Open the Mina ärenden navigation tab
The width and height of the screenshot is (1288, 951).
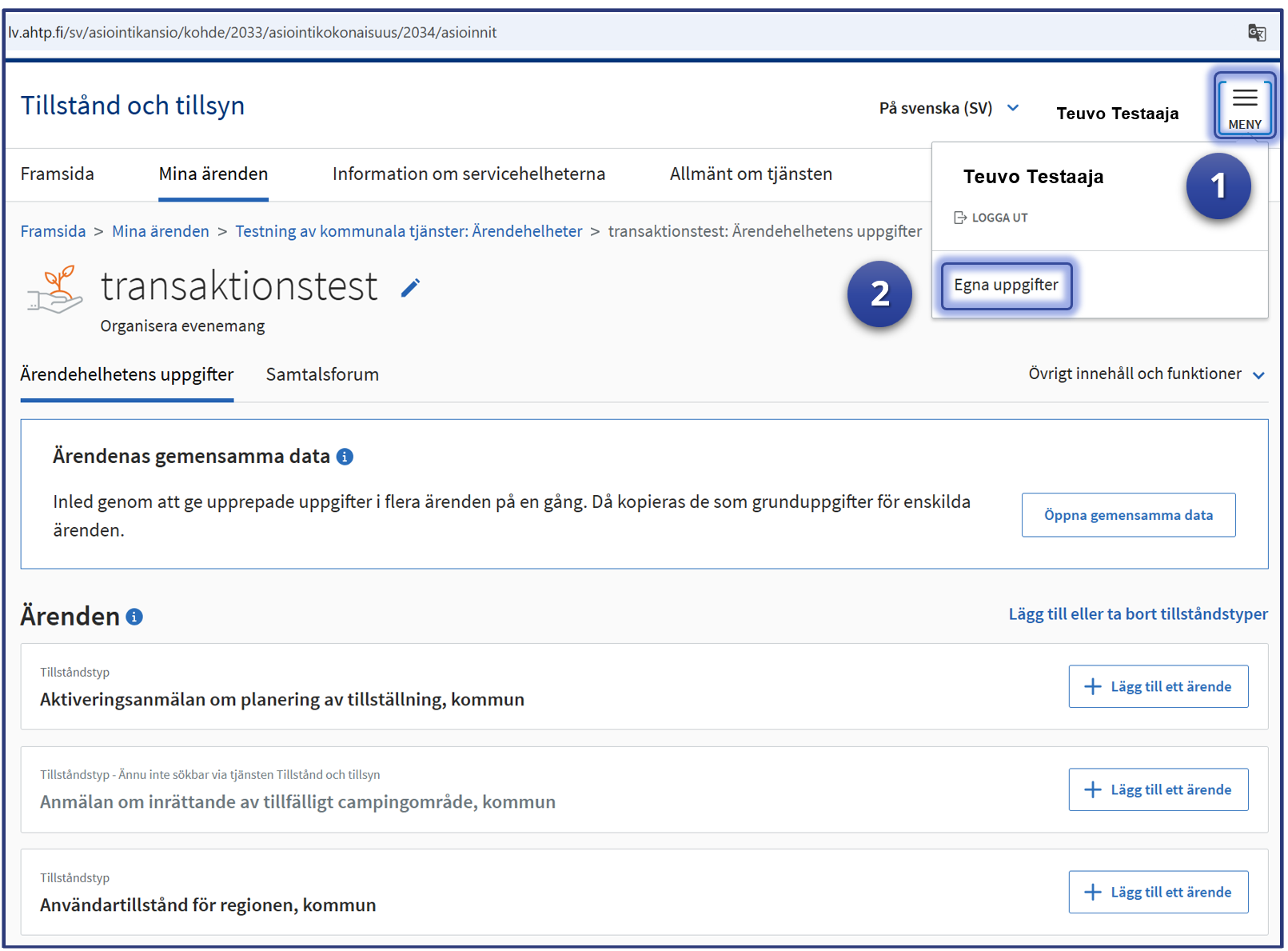(x=213, y=174)
